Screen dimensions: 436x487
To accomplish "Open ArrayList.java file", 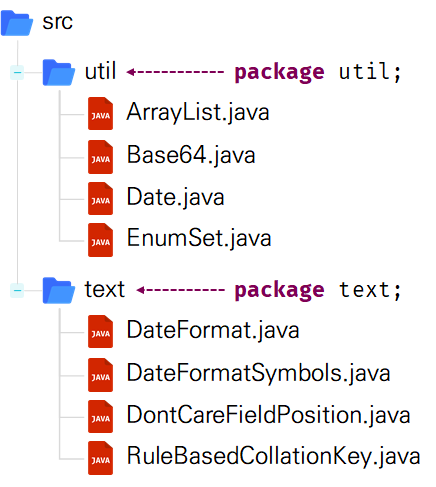I will pos(198,113).
